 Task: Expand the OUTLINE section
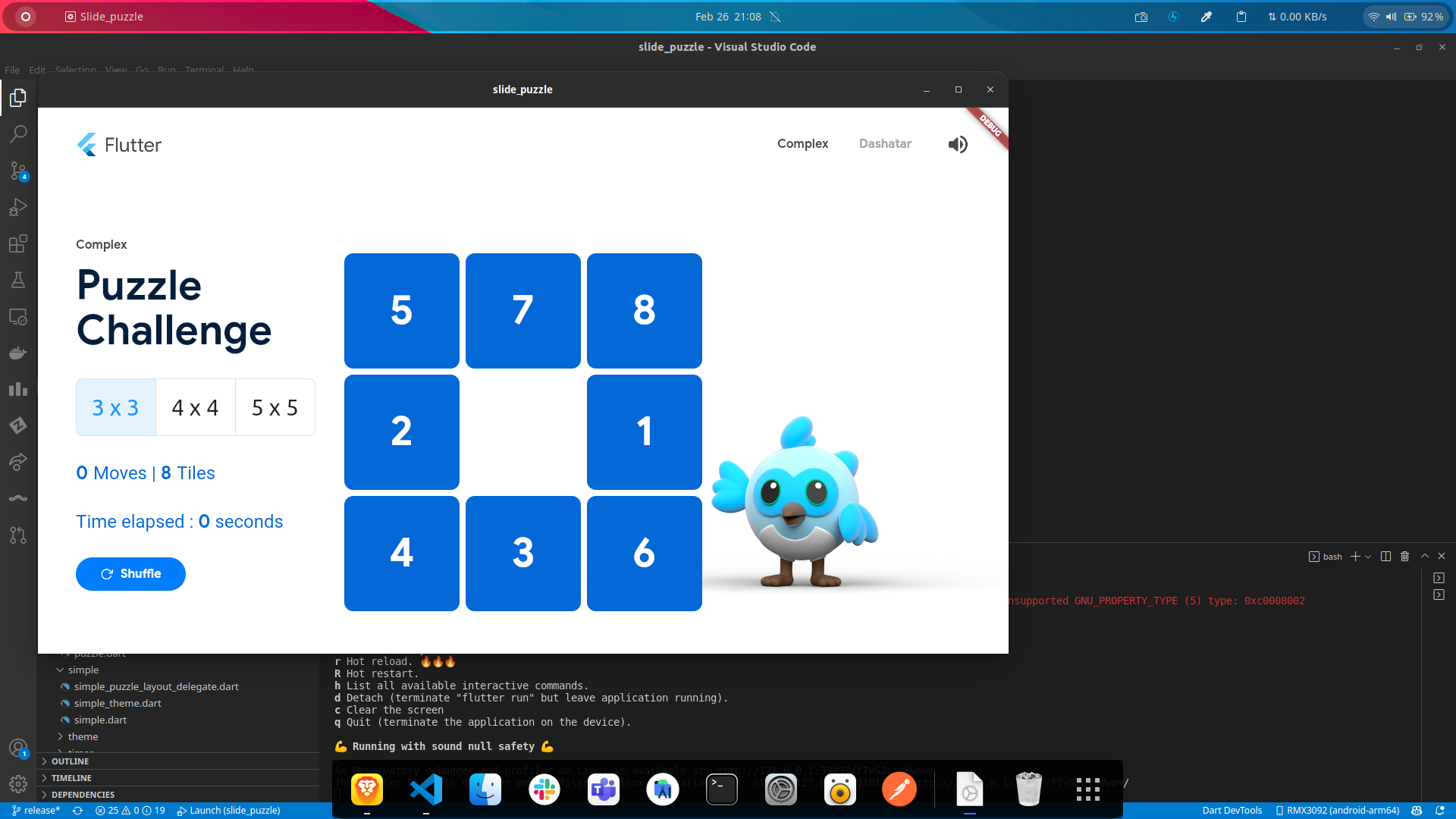70,761
